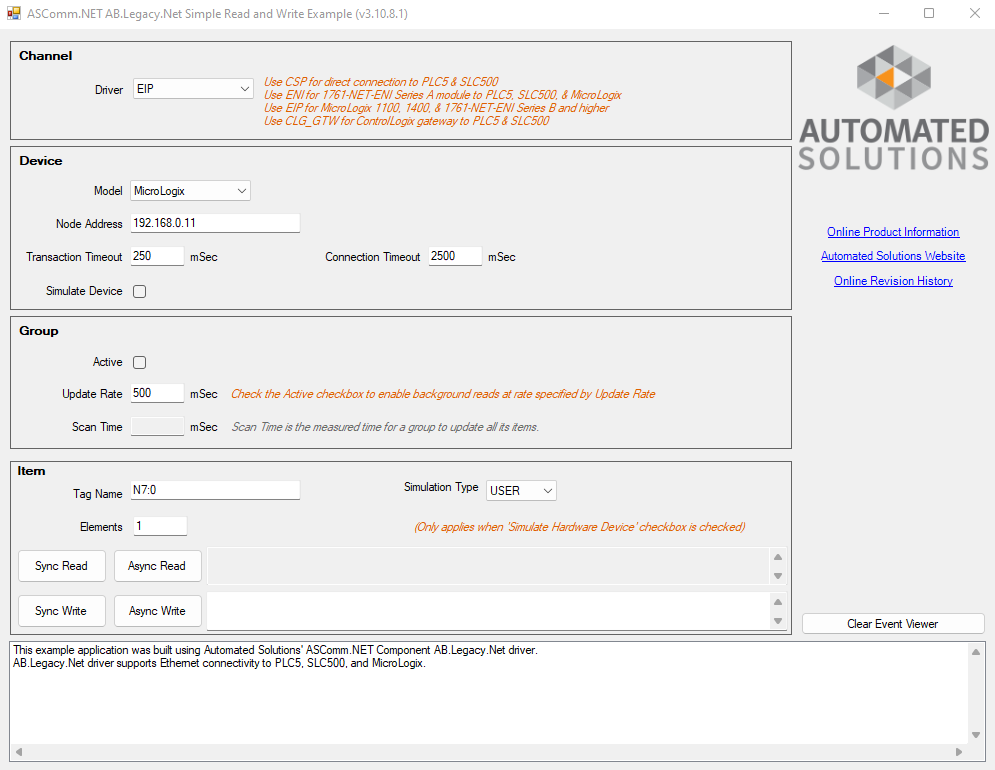Screen dimensions: 995x770
Task: Enable the Simulate Device checkbox
Action: tap(140, 292)
